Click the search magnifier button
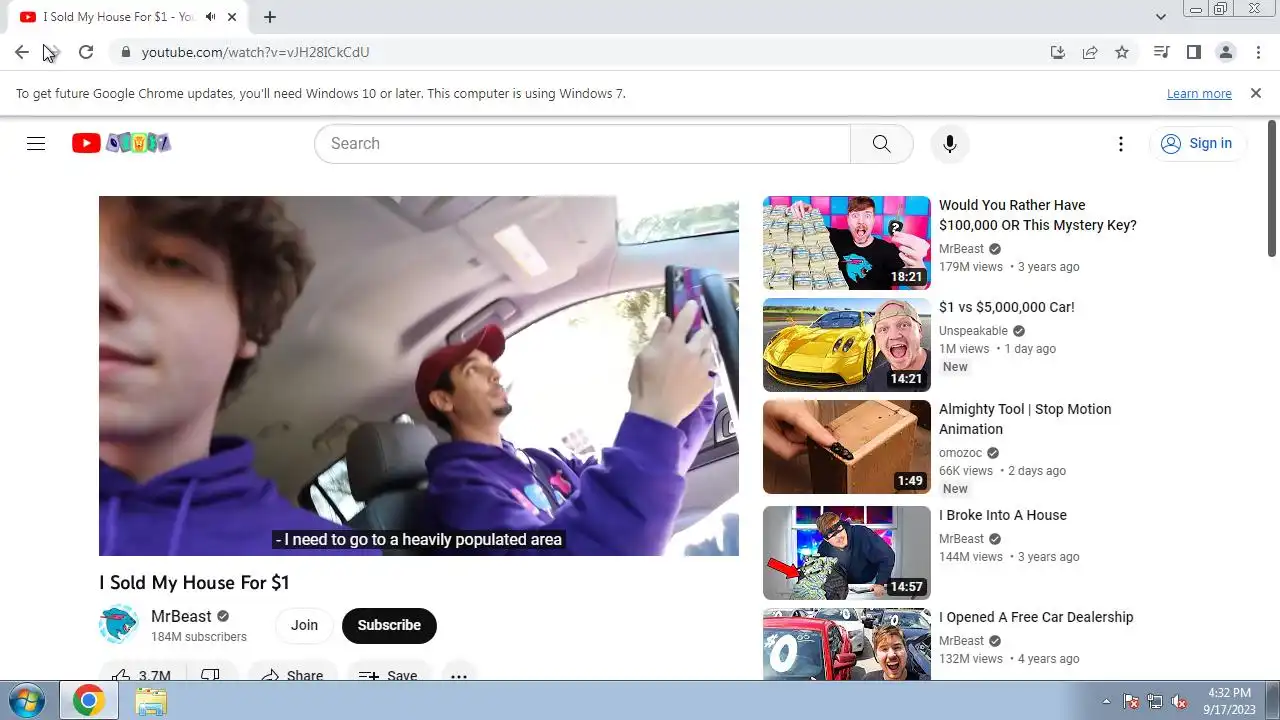1280x720 pixels. [x=881, y=143]
